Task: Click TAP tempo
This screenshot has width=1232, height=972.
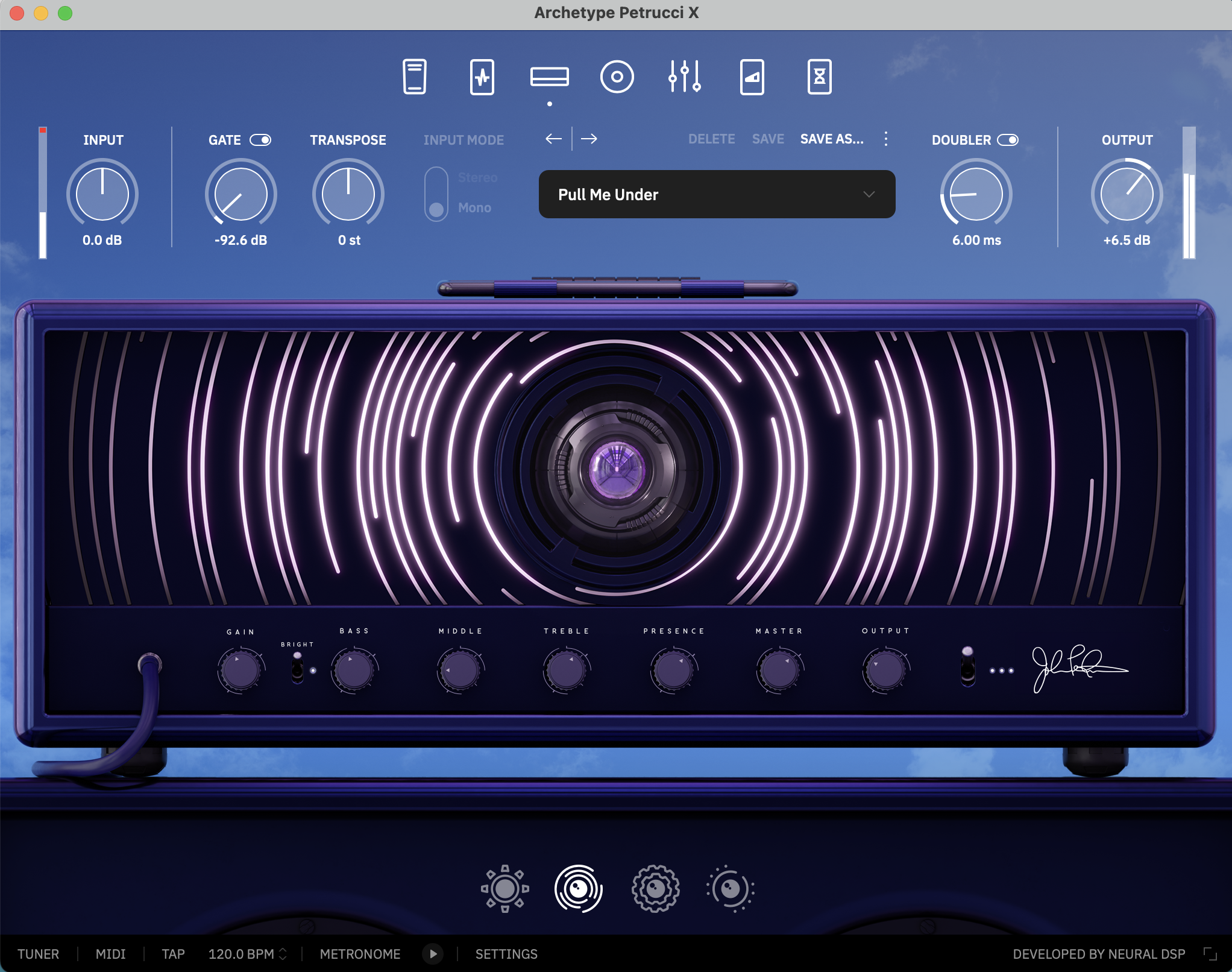Action: click(x=173, y=953)
